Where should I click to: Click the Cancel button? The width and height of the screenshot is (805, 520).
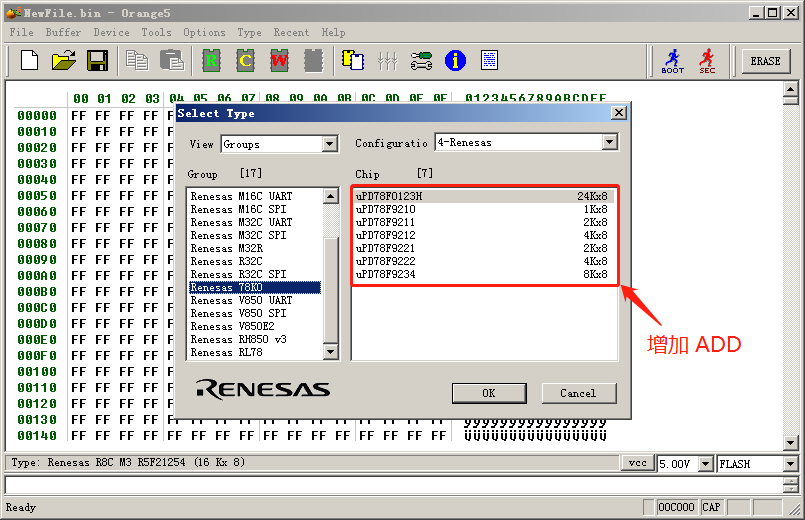578,393
